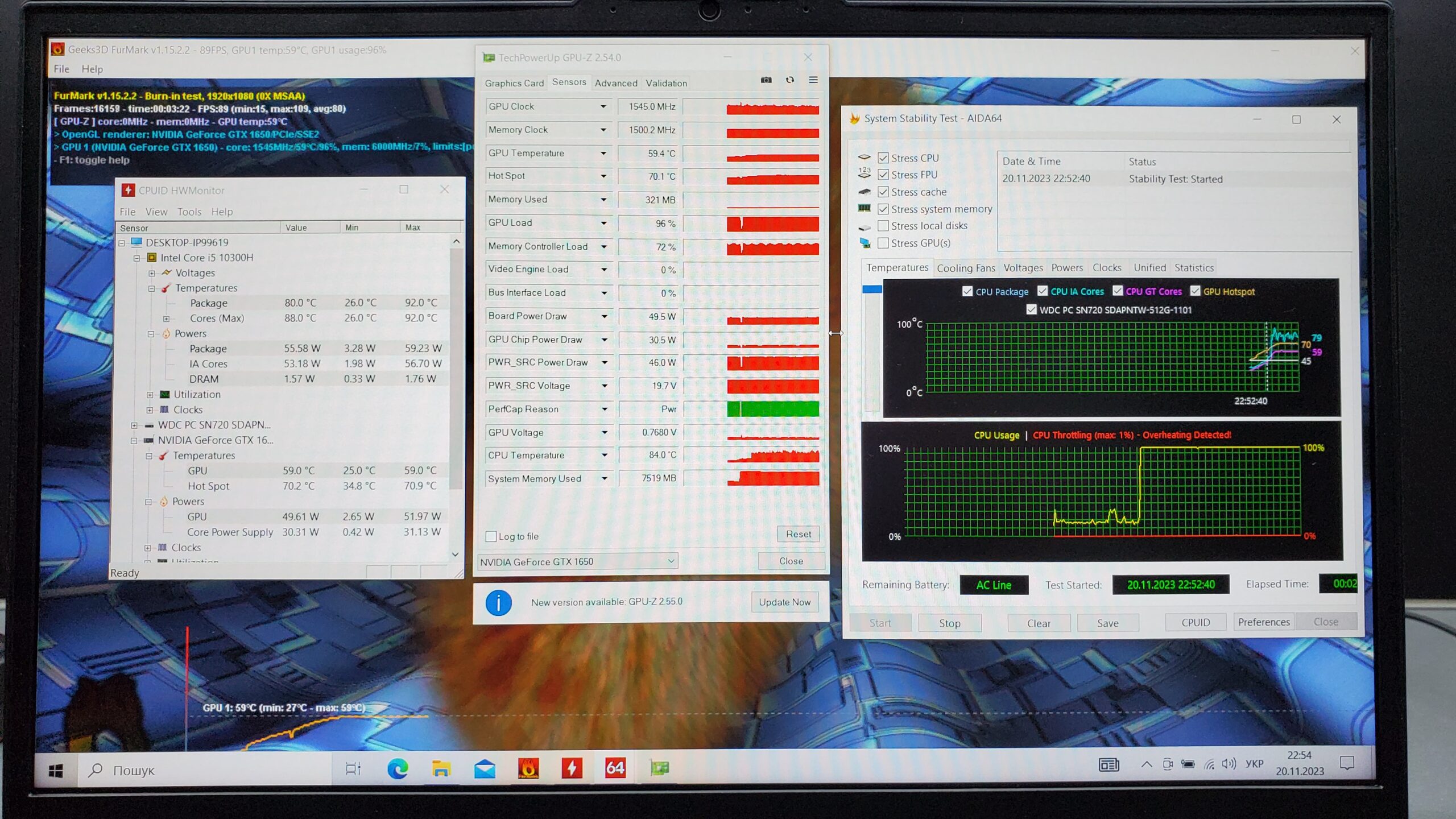1456x819 pixels.
Task: Click the HWMonitor vertical scrollbar
Action: coord(456,370)
